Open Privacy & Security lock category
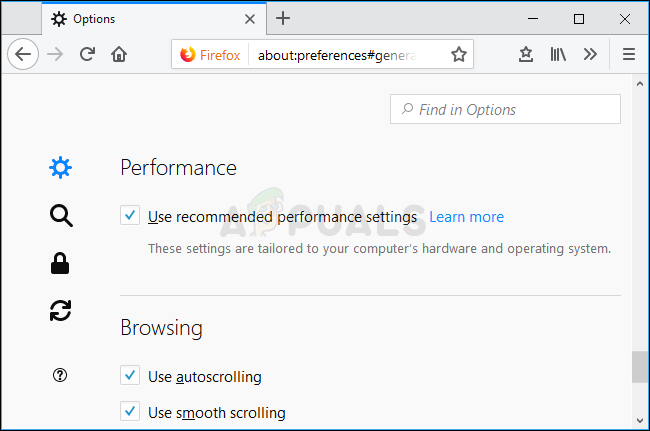This screenshot has width=650, height=431. pos(60,263)
